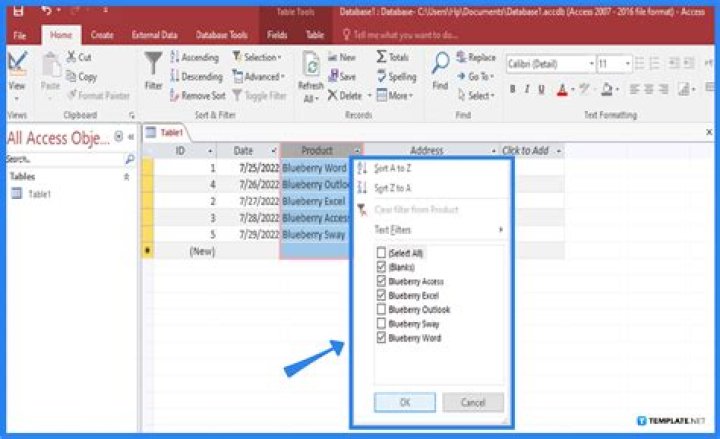Image resolution: width=720 pixels, height=439 pixels.
Task: Sort records Descending from the ribbon
Action: (196, 76)
